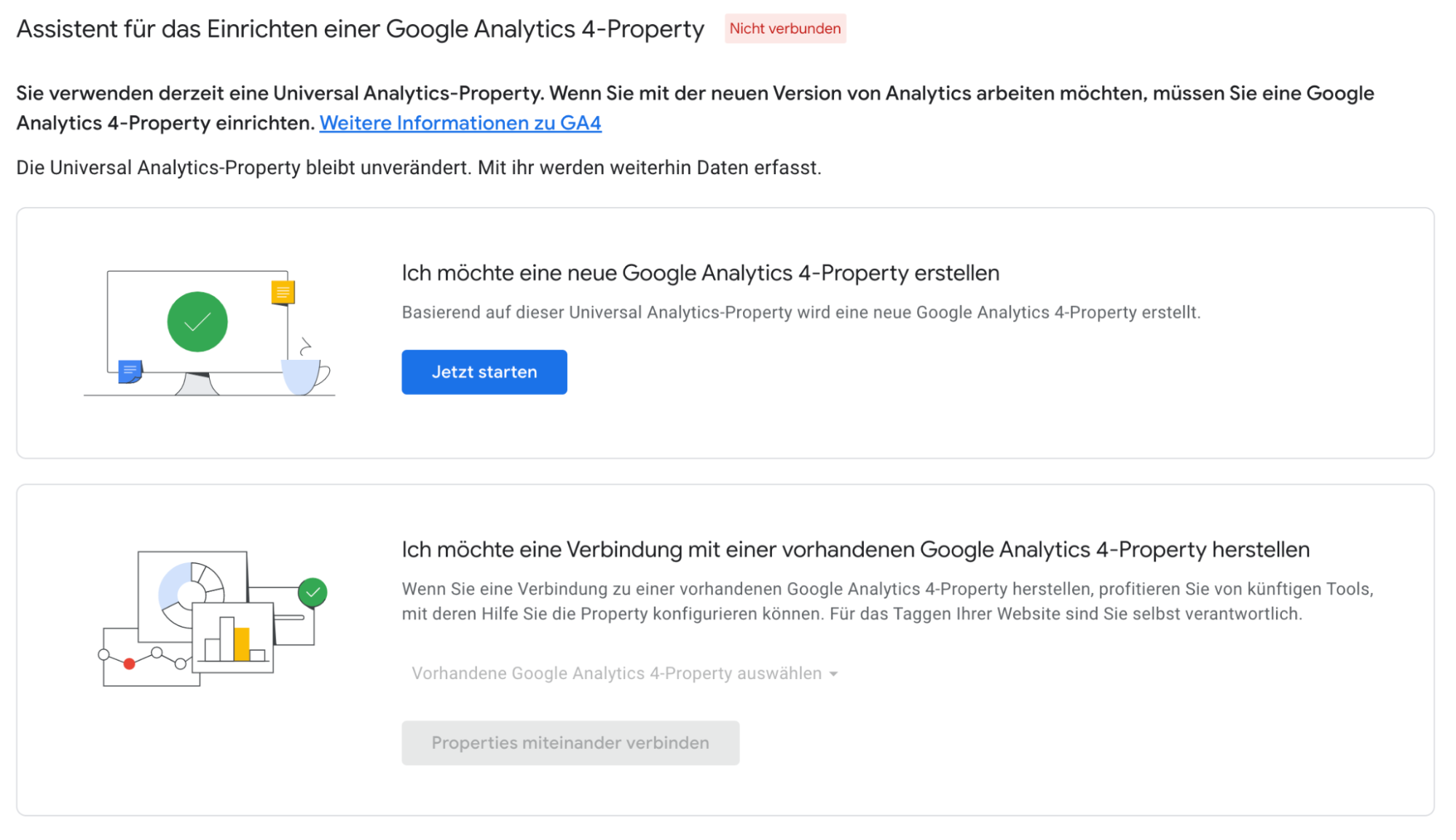The height and width of the screenshot is (840, 1456).
Task: Open the Weitere Informationen zu GA4 link
Action: click(460, 123)
